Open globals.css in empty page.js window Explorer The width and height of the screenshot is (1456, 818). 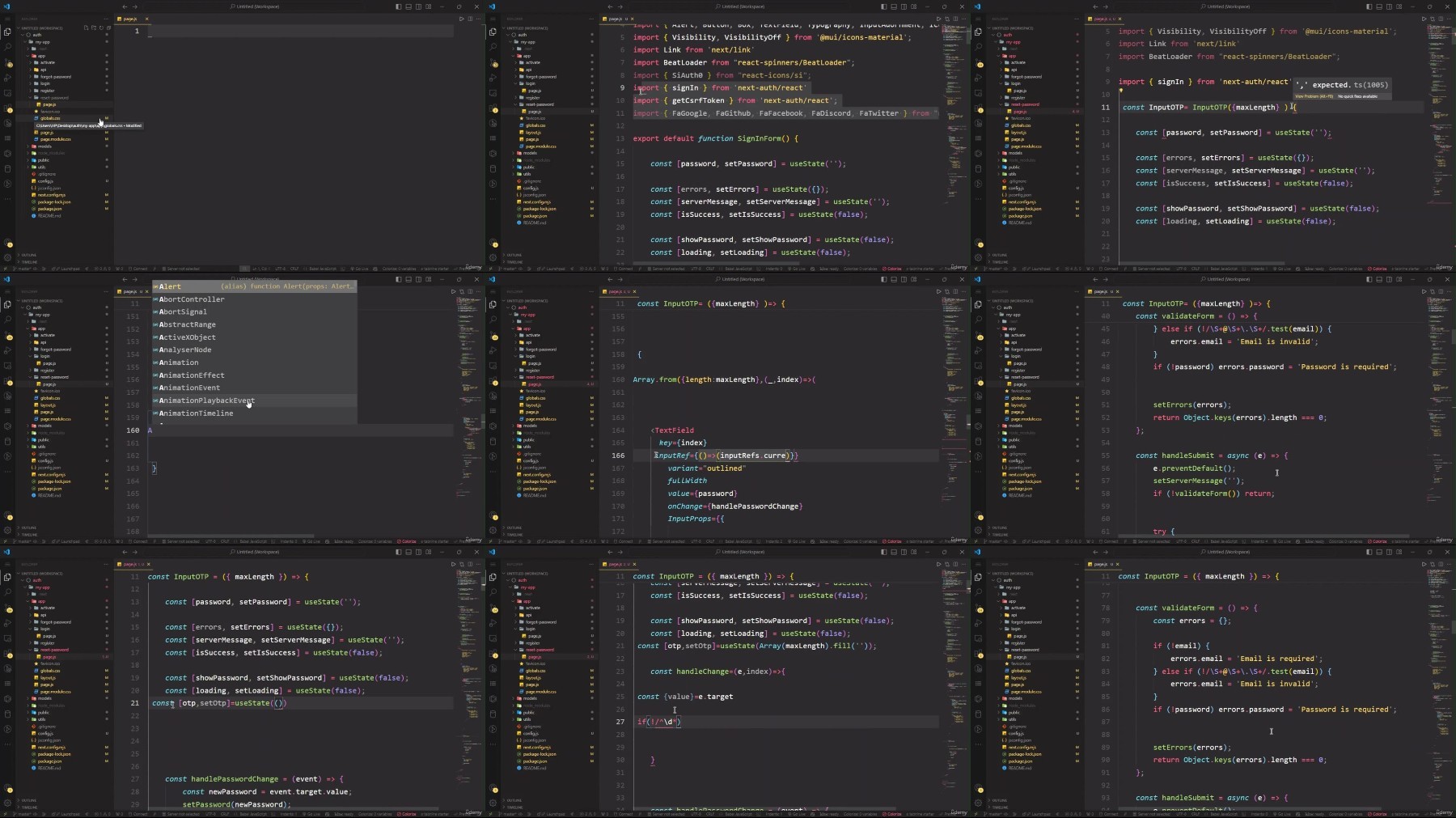coord(50,118)
